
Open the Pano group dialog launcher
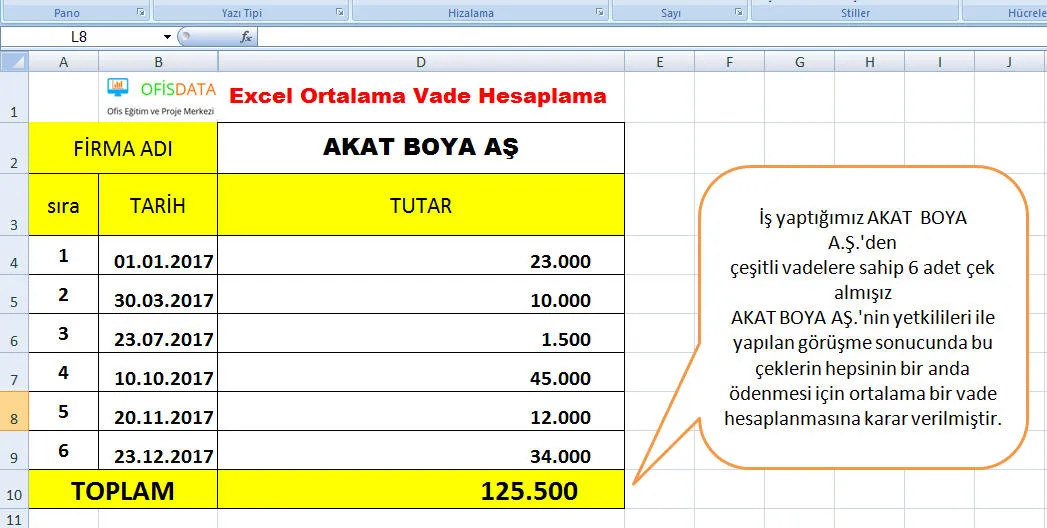[140, 13]
